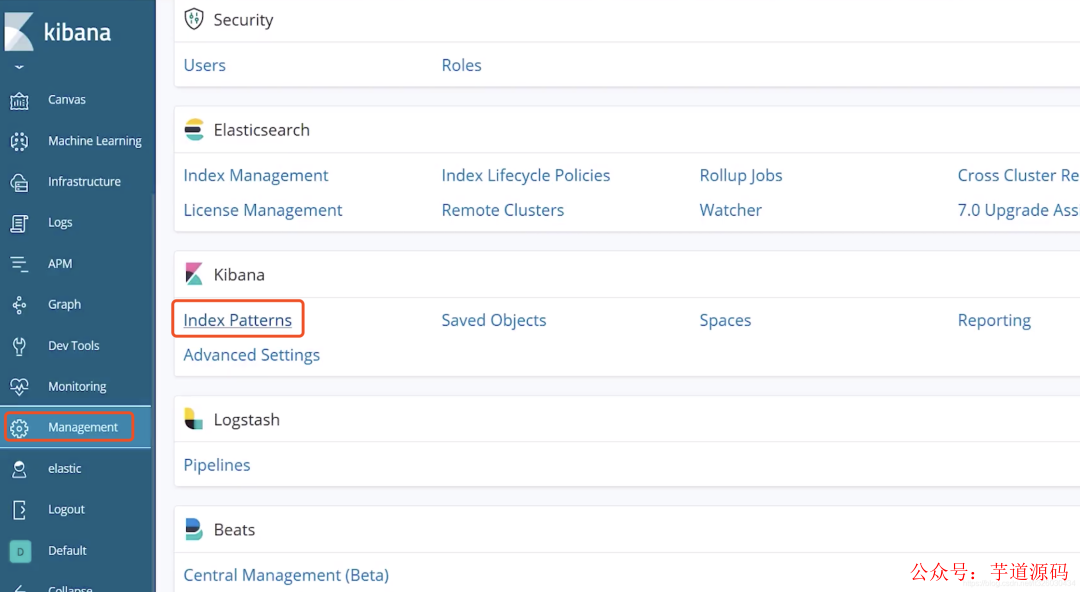
Task: Open the Remote Clusters link
Action: (x=503, y=210)
